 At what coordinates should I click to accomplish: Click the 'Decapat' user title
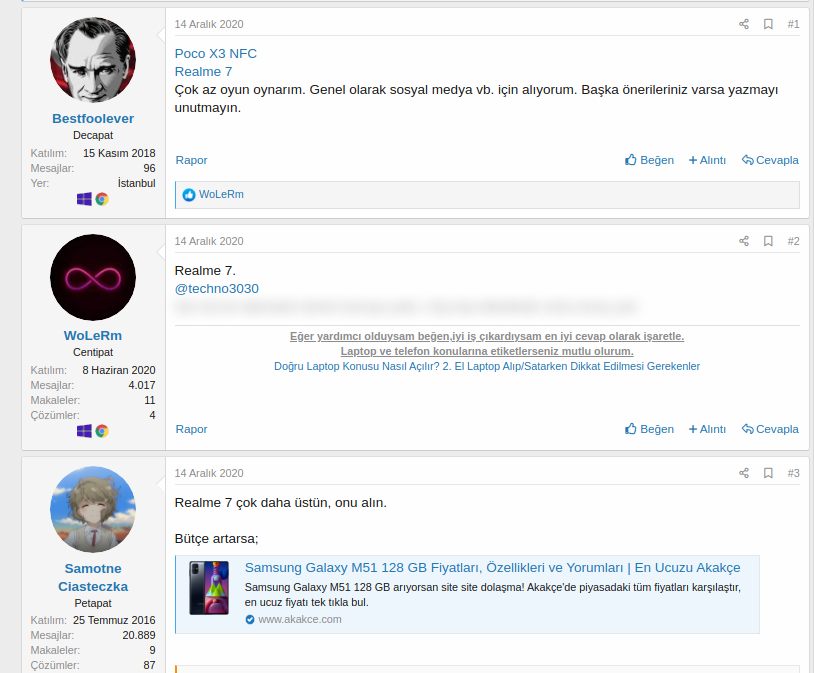[93, 135]
